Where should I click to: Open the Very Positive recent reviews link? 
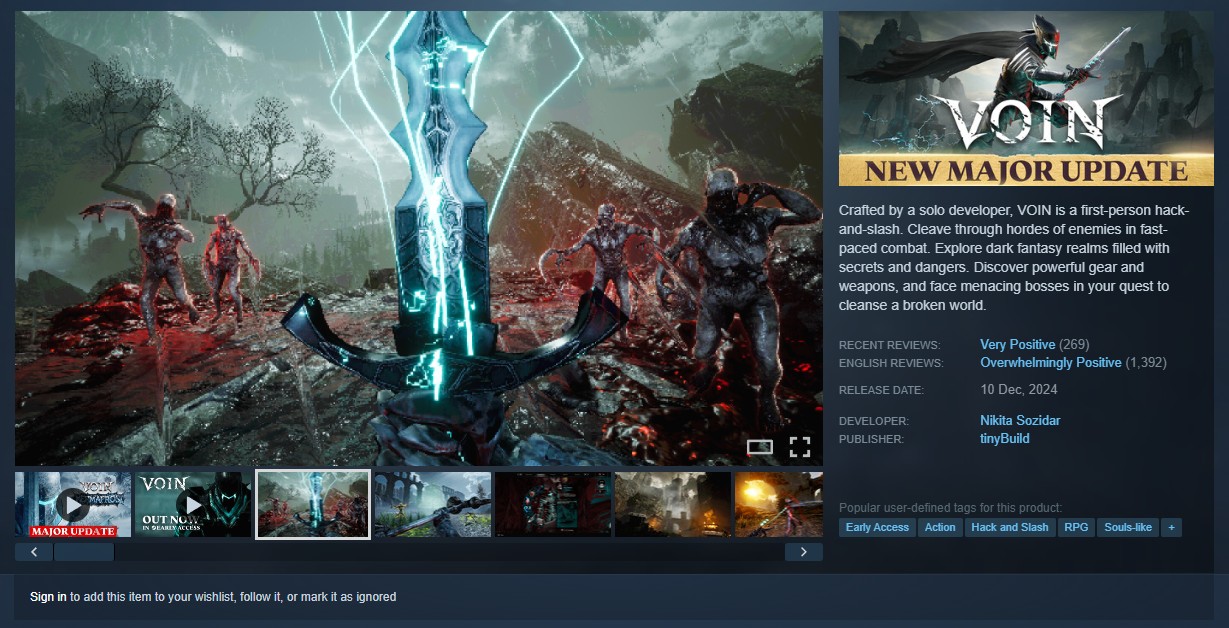click(1018, 345)
